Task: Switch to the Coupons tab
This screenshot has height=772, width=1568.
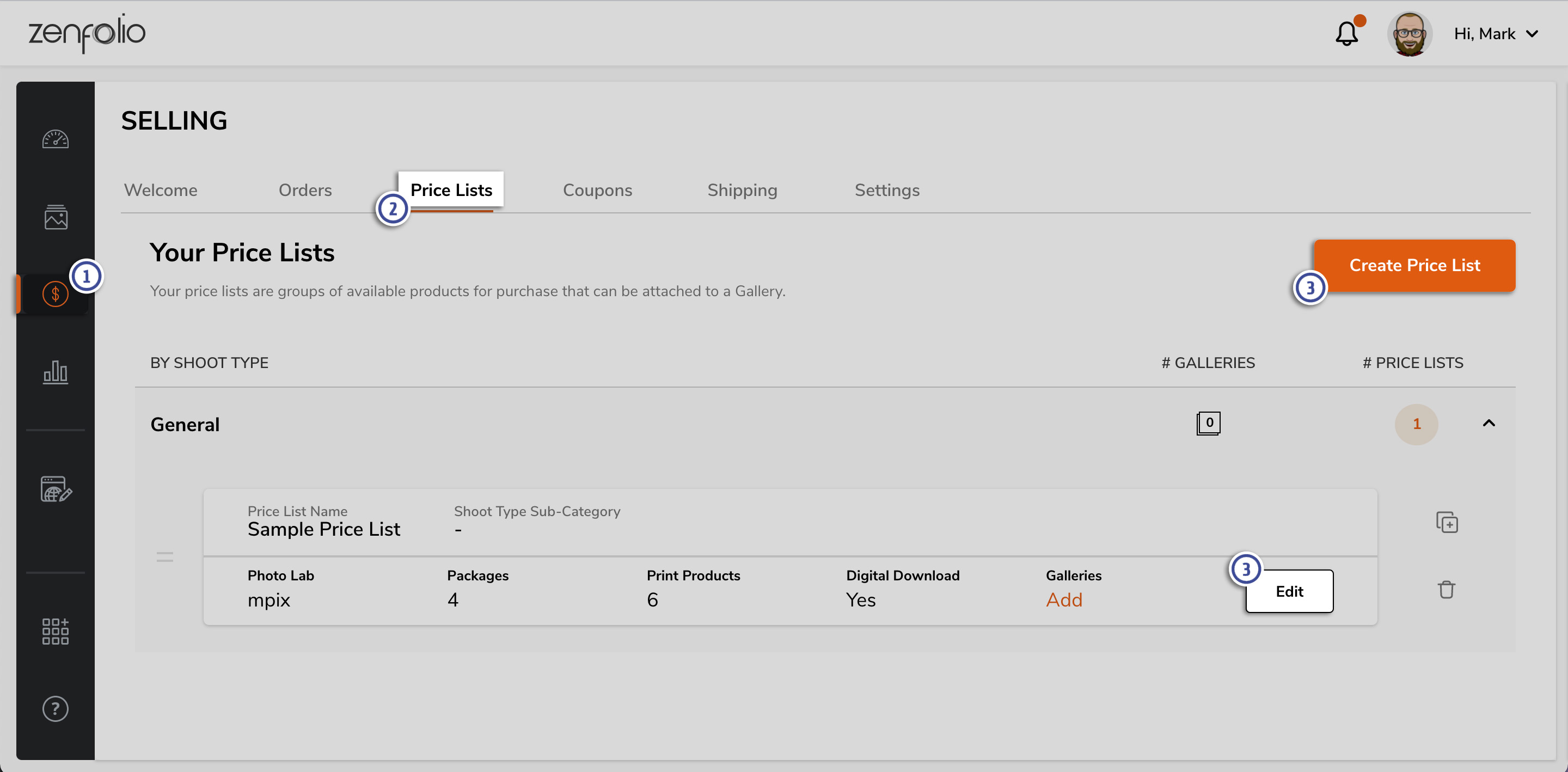Action: tap(597, 190)
